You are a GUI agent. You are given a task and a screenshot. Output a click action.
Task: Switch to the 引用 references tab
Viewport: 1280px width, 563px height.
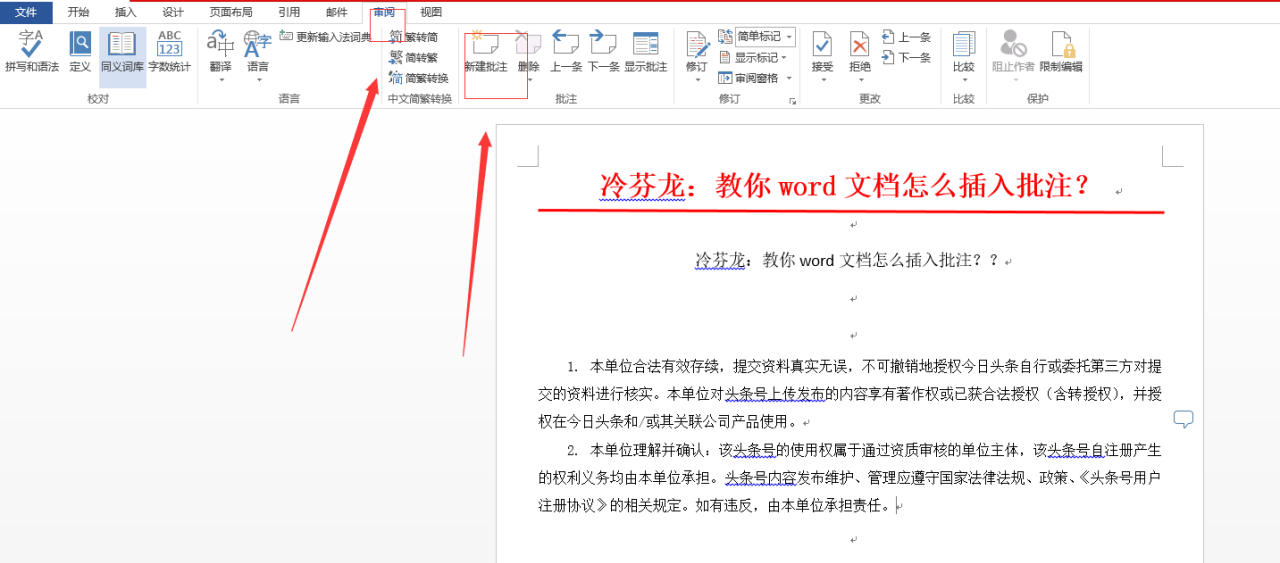point(289,12)
